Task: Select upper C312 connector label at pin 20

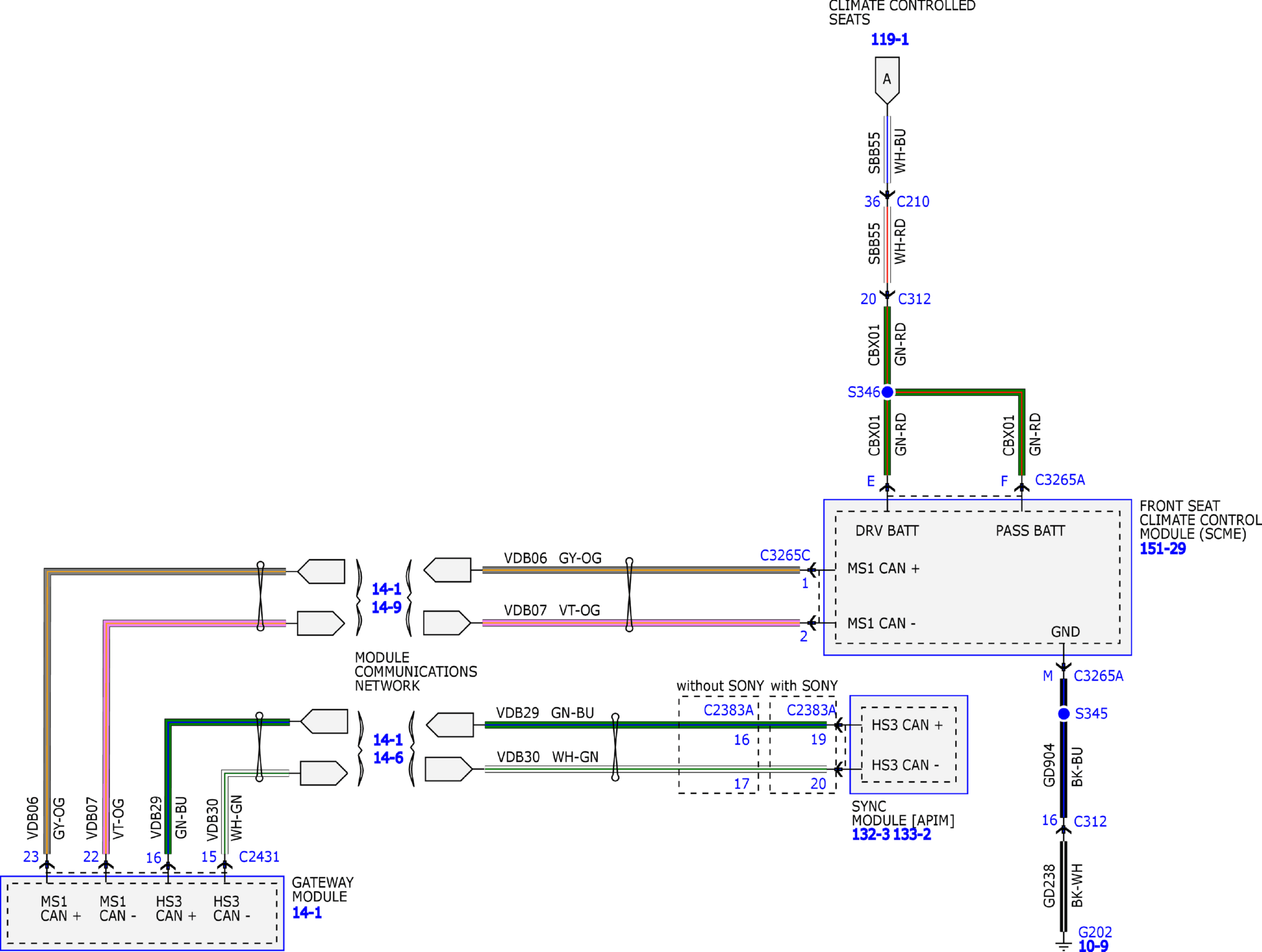Action: pos(914,299)
